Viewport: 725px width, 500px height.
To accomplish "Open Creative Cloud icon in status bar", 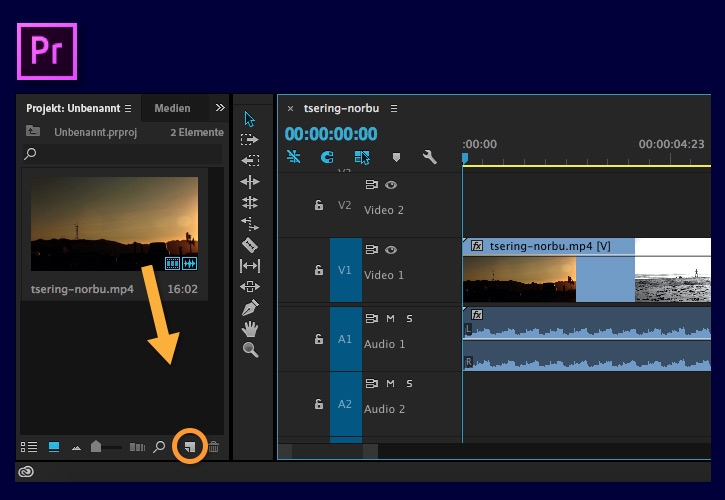I will (26, 471).
